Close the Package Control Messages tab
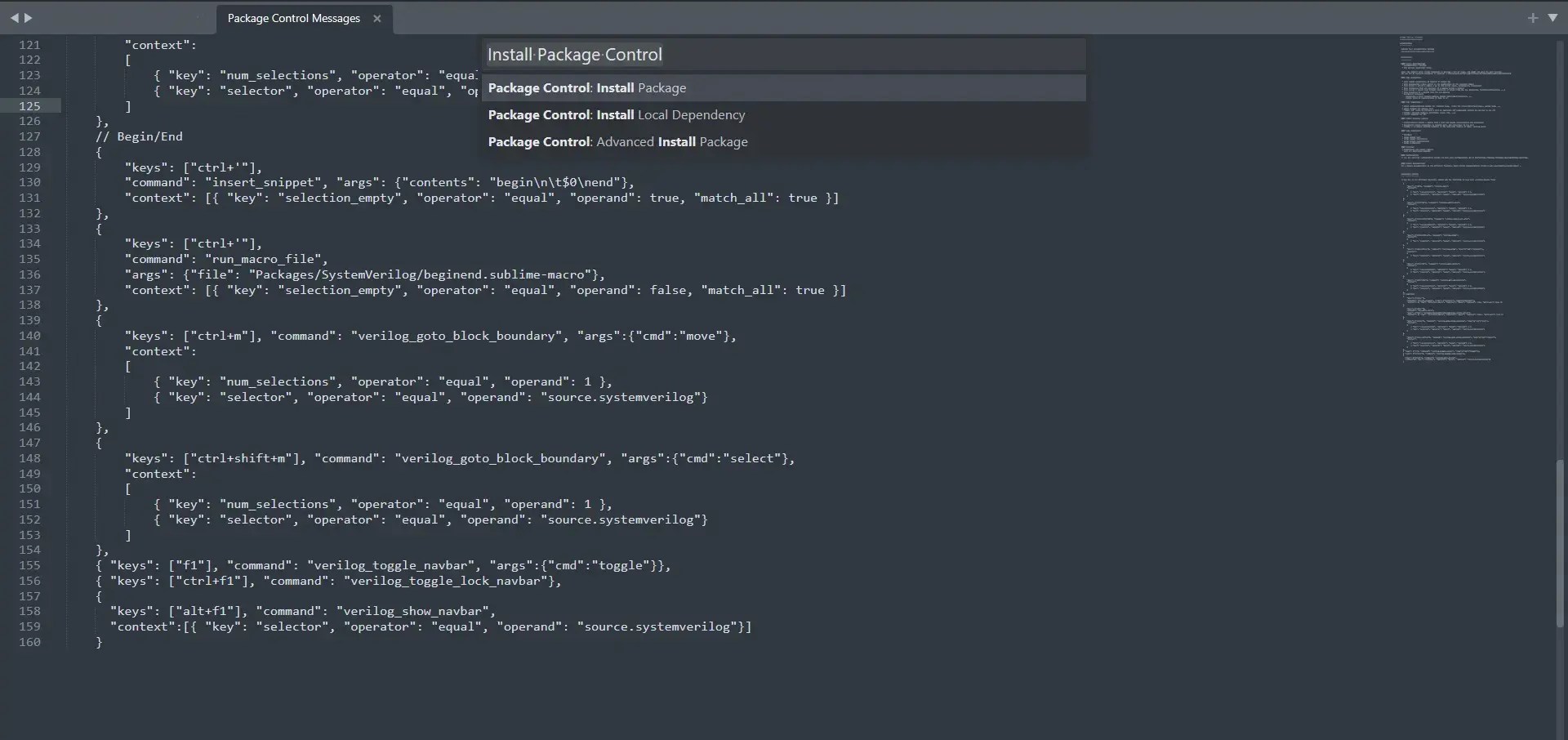Image resolution: width=1568 pixels, height=740 pixels. pyautogui.click(x=376, y=18)
